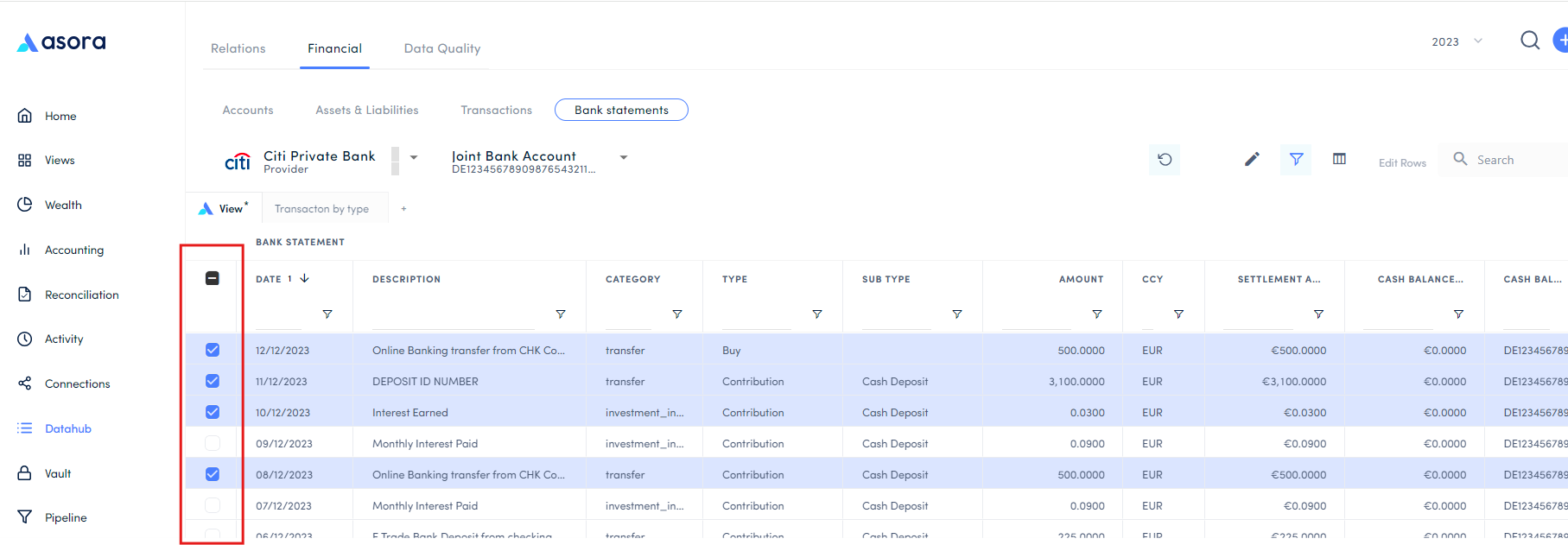This screenshot has width=1568, height=545.
Task: Open the 2023 year dropdown
Action: pos(1457,41)
